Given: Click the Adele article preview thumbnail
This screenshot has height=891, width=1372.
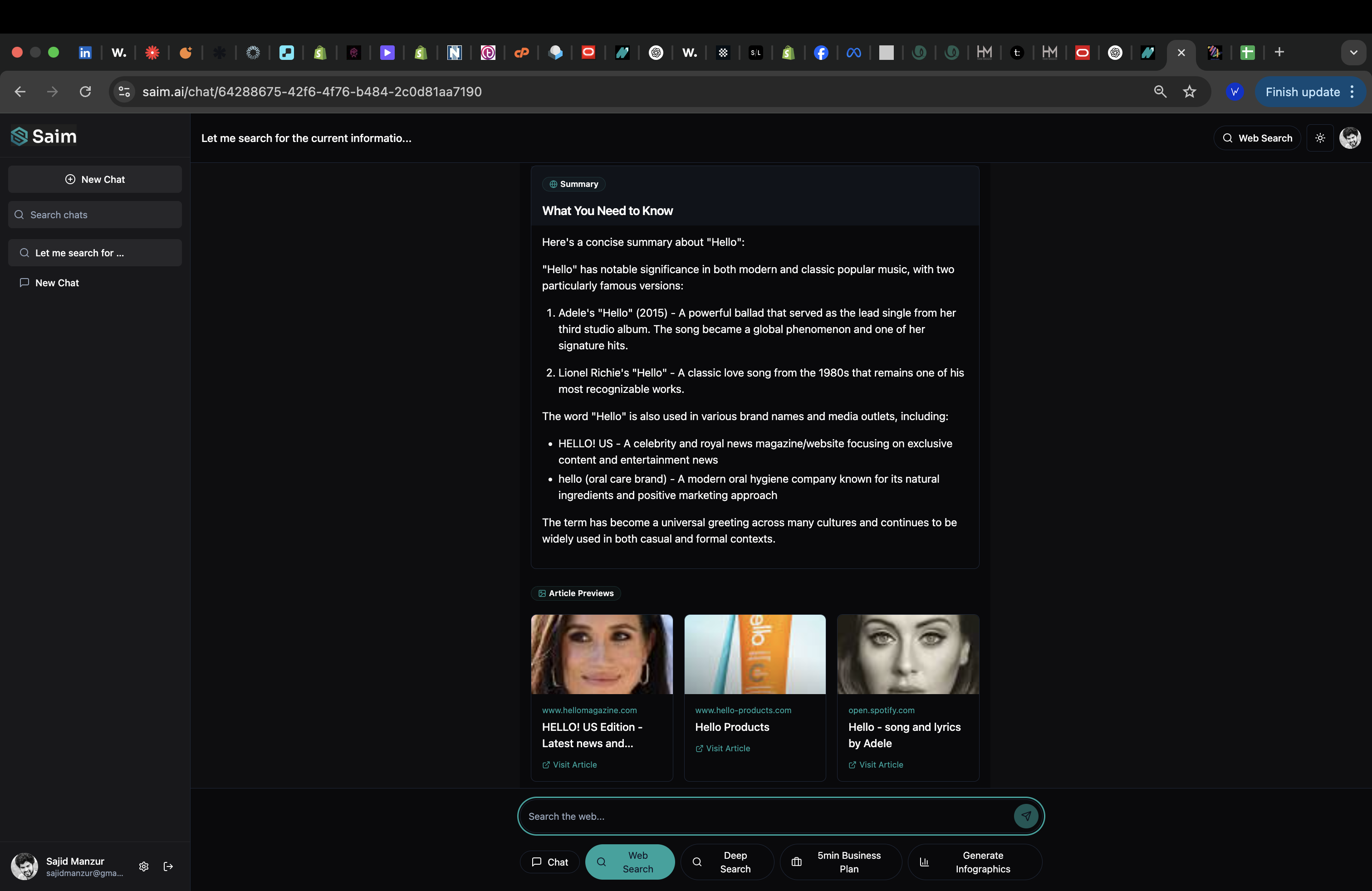Looking at the screenshot, I should tap(907, 654).
